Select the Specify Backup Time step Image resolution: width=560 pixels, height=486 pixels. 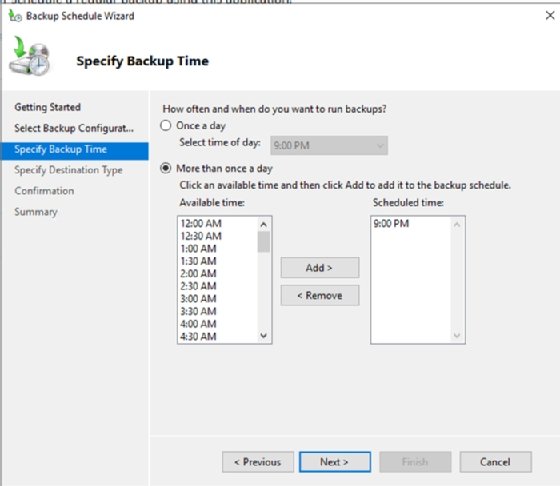pos(75,151)
